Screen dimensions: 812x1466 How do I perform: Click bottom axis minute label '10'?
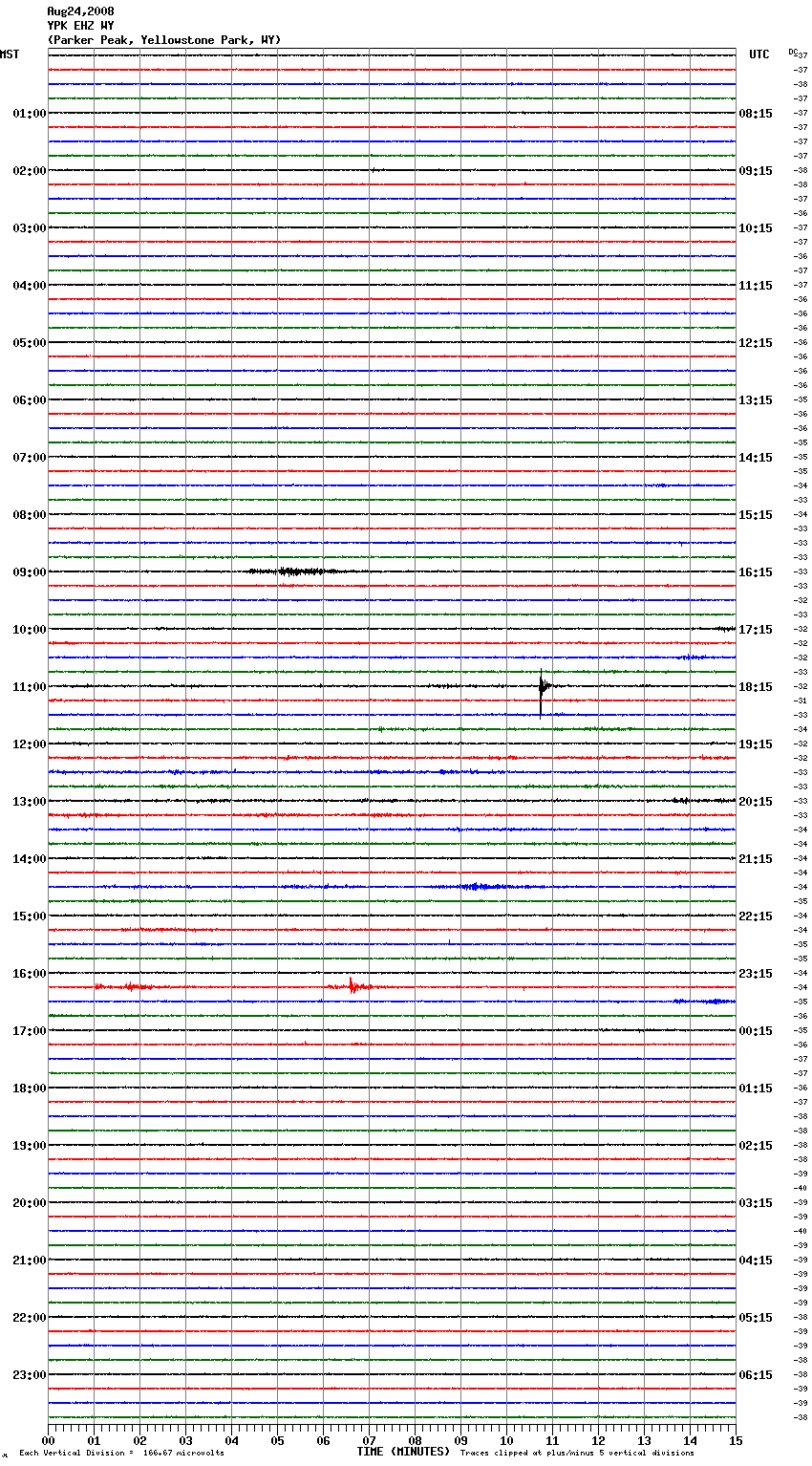(x=506, y=1440)
